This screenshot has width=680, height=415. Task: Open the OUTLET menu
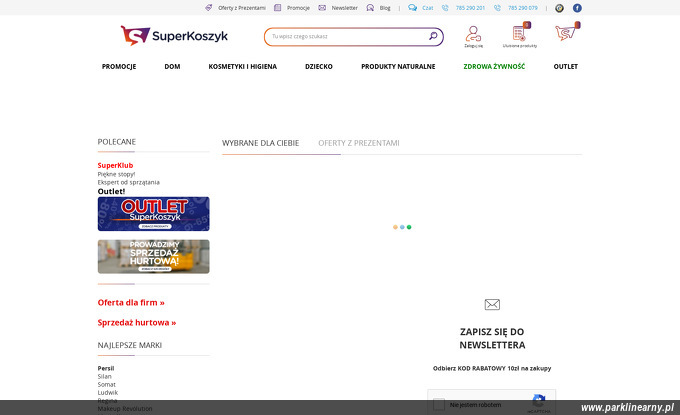(566, 66)
